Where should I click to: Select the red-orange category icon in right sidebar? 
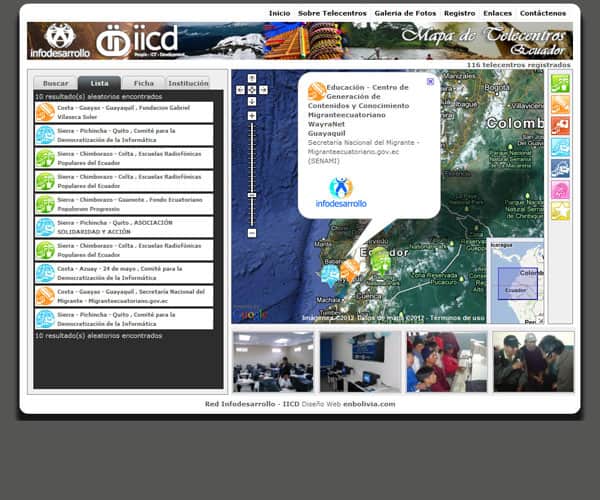pos(560,126)
